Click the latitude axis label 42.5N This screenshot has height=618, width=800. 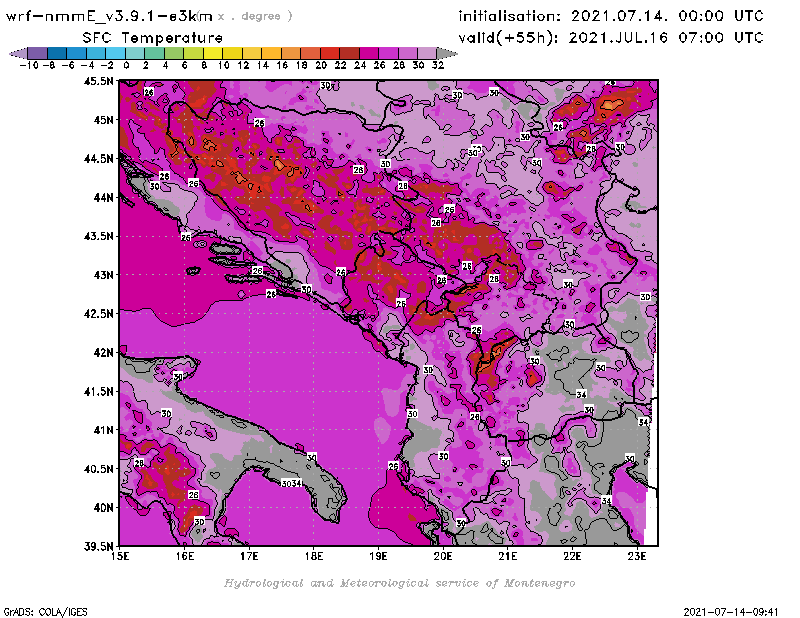coord(98,314)
